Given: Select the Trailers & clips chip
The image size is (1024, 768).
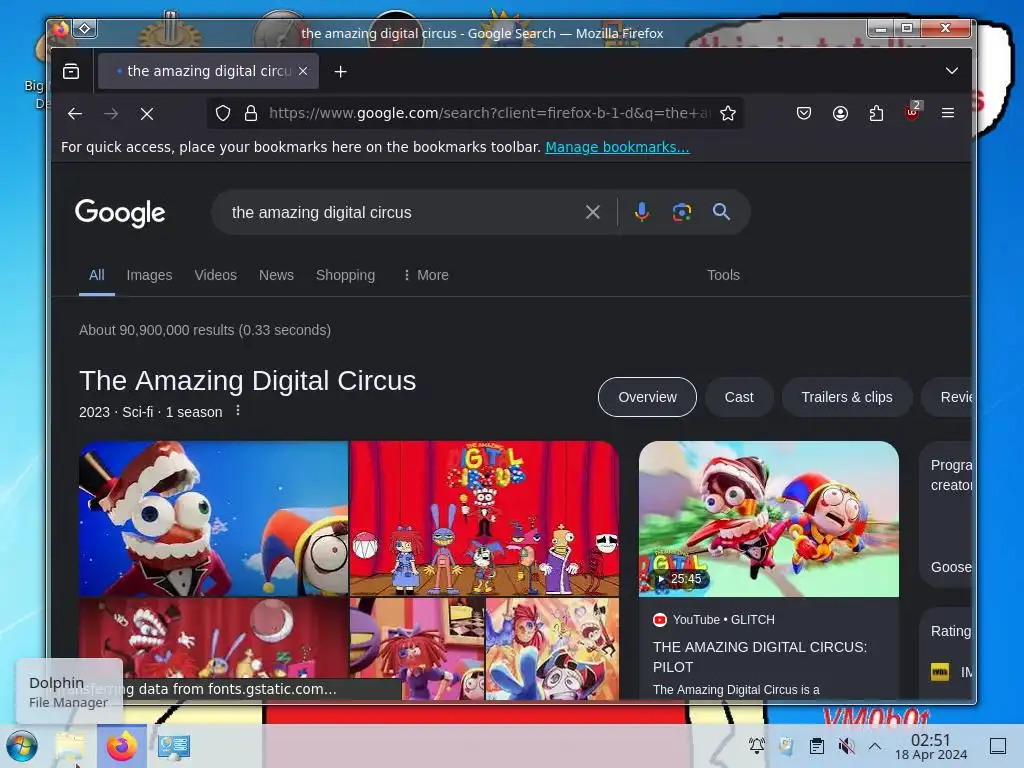Looking at the screenshot, I should [846, 397].
